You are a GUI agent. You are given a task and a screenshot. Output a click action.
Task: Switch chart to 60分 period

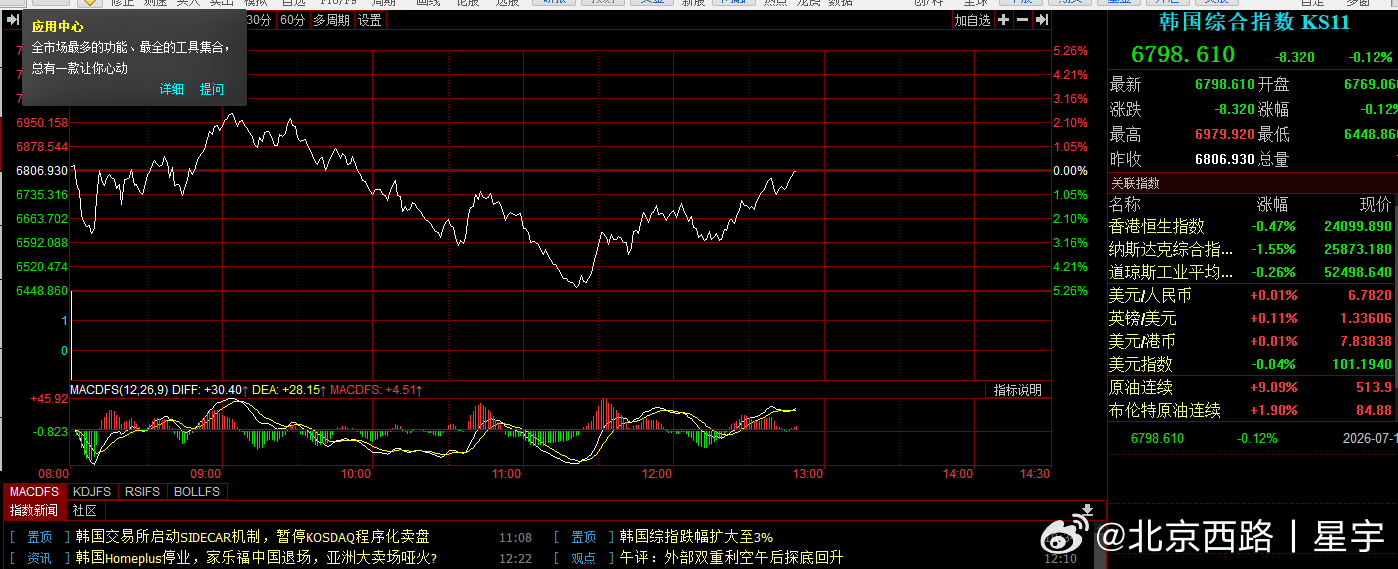[293, 20]
